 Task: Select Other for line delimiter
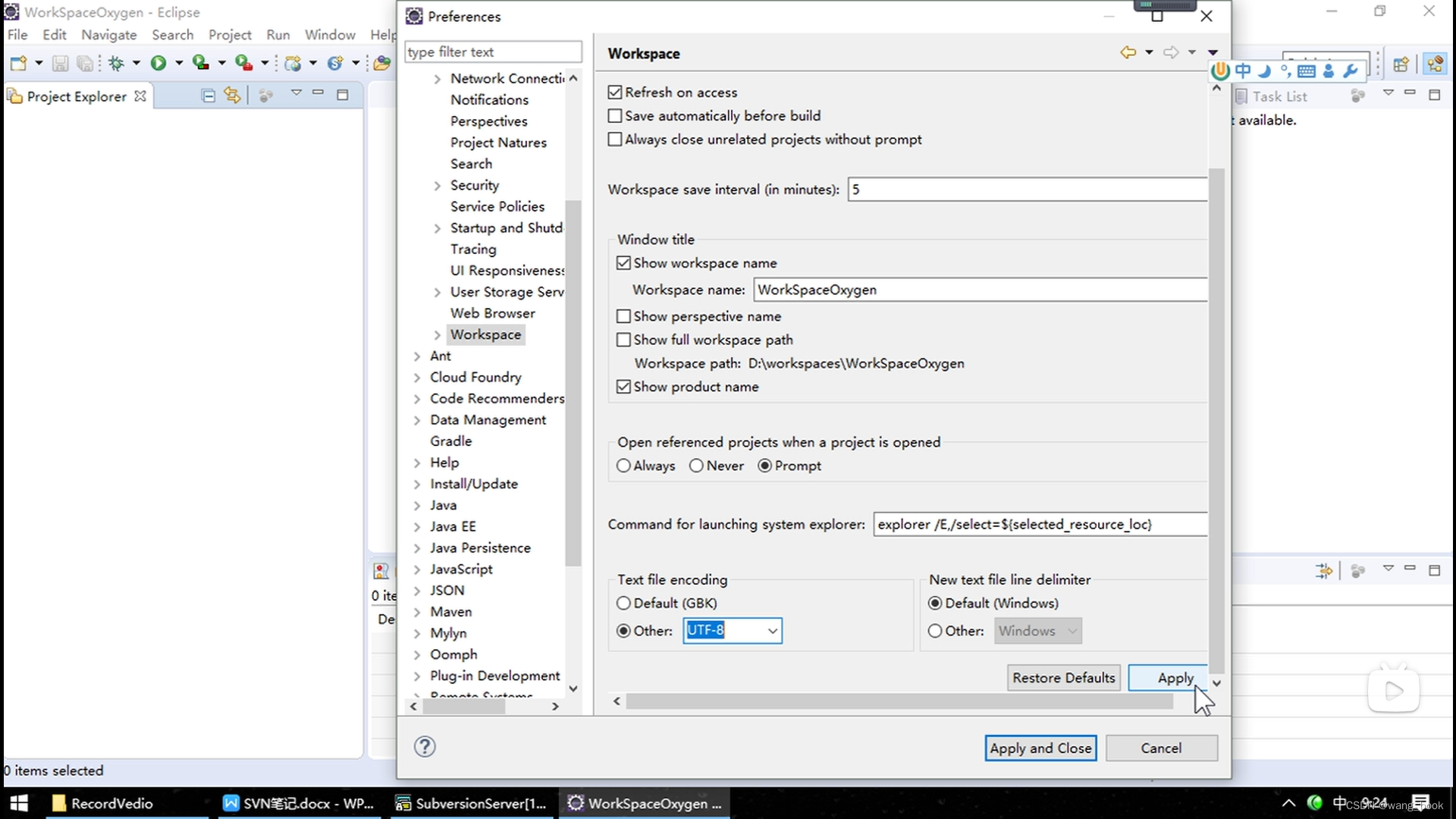pyautogui.click(x=935, y=631)
